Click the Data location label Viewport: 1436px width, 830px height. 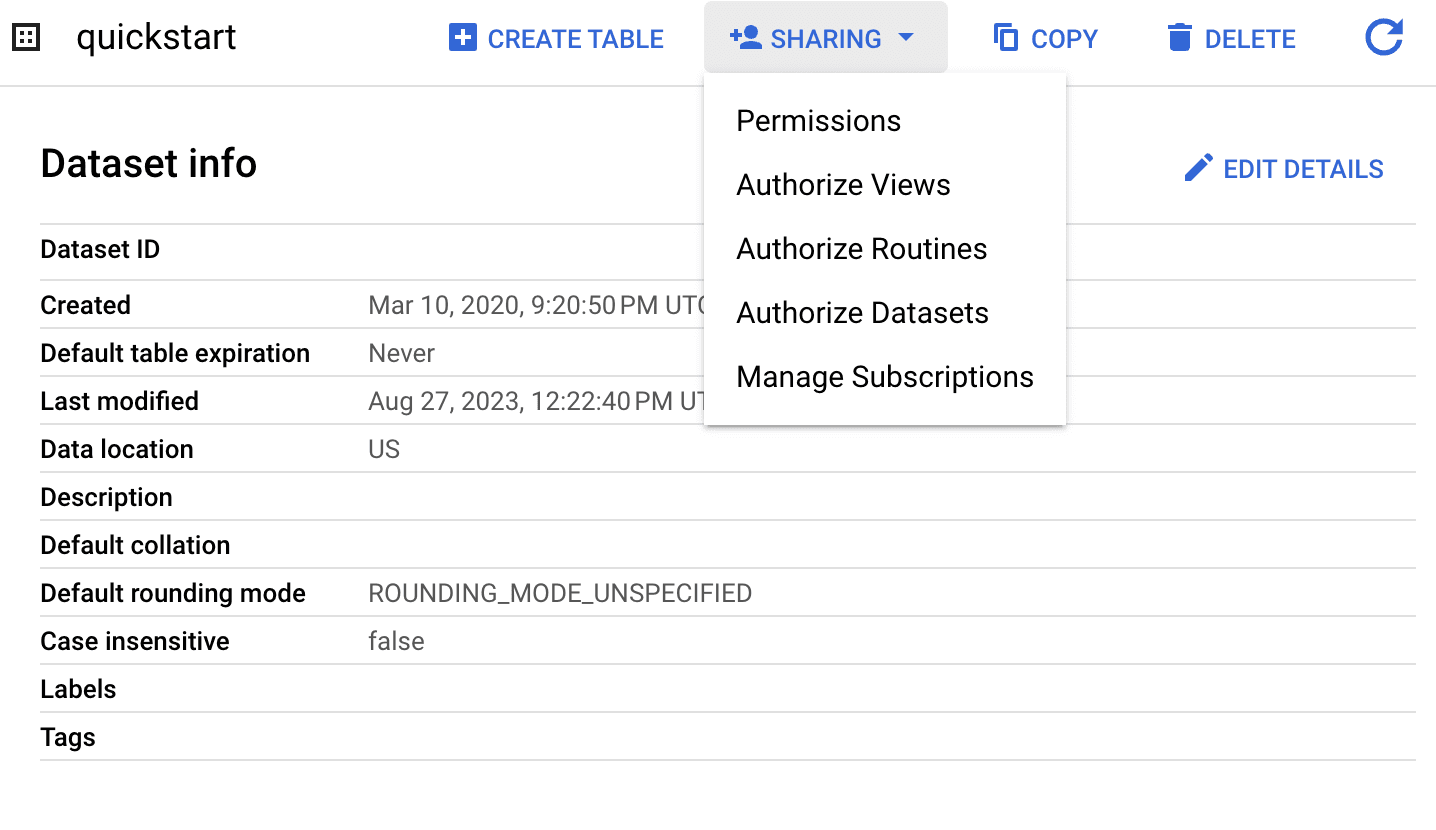[117, 449]
